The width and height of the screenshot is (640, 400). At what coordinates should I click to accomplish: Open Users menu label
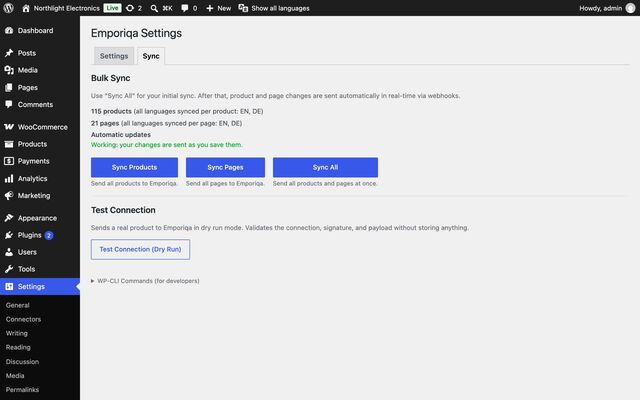pyautogui.click(x=27, y=252)
